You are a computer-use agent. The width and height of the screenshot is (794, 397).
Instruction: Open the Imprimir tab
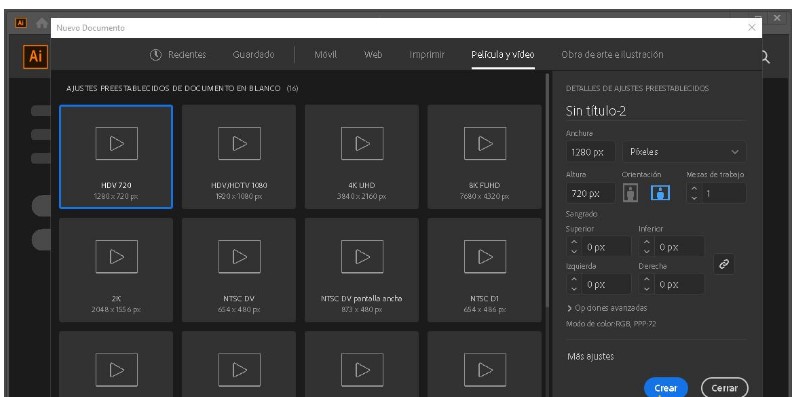tap(427, 55)
